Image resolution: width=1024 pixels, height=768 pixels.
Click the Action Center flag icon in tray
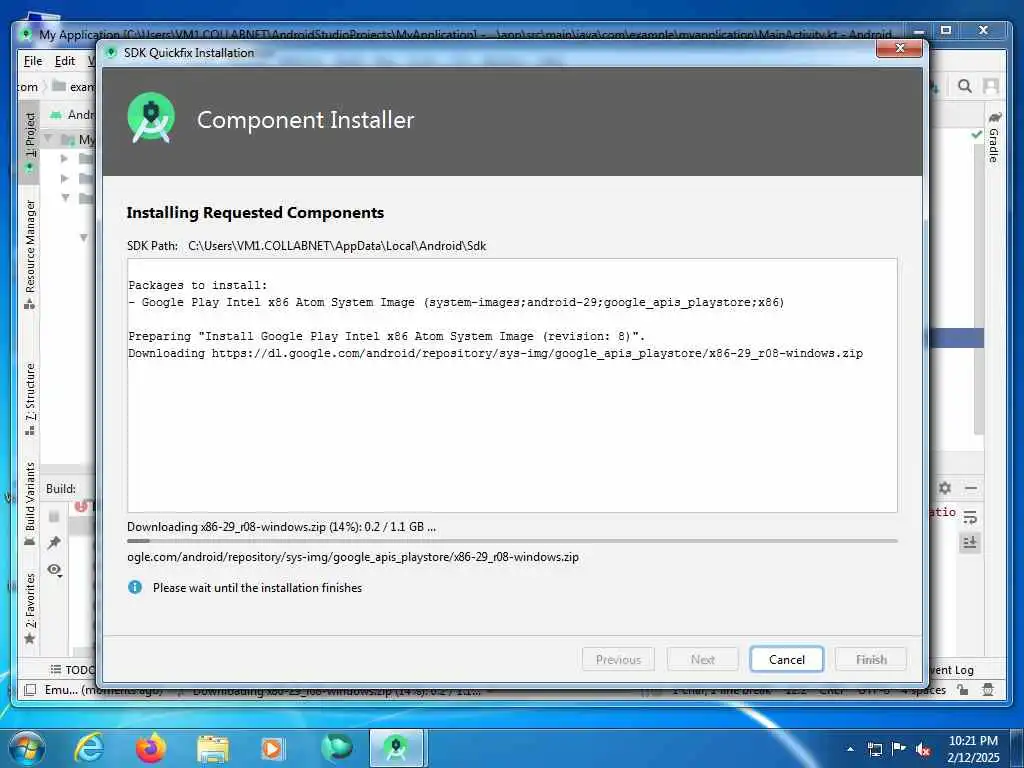coord(899,749)
